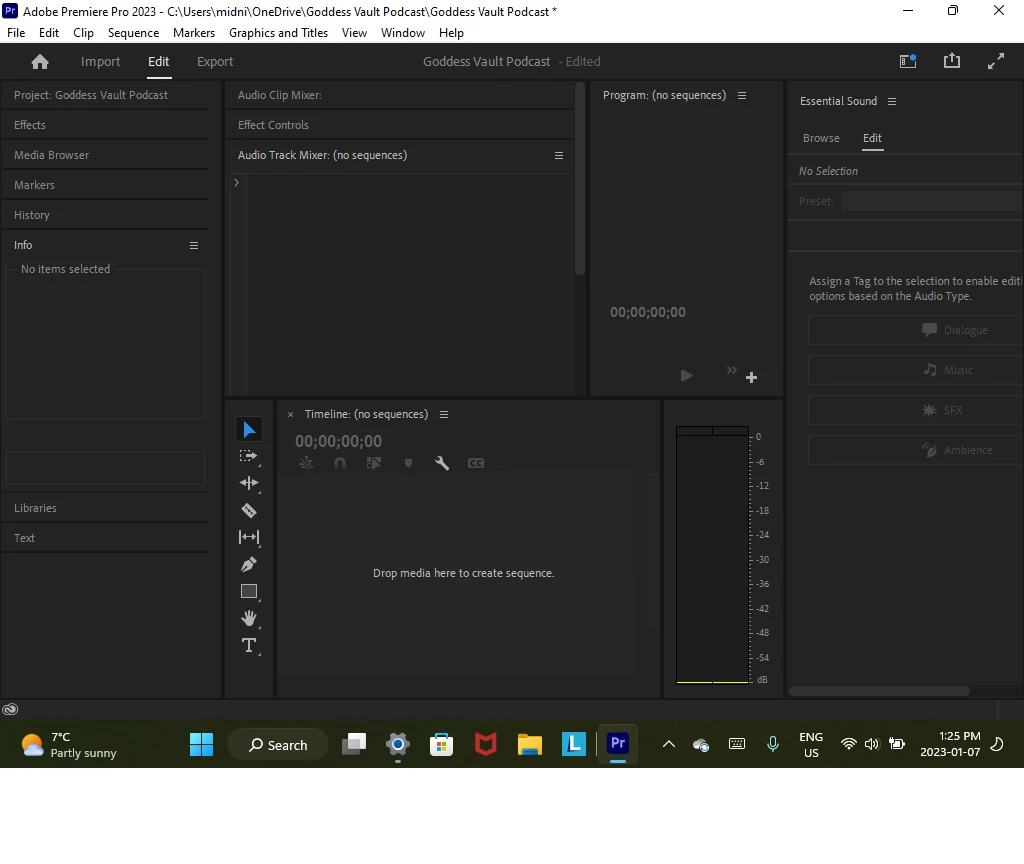Assign the Music audio type
The height and width of the screenshot is (864, 1024).
point(916,370)
